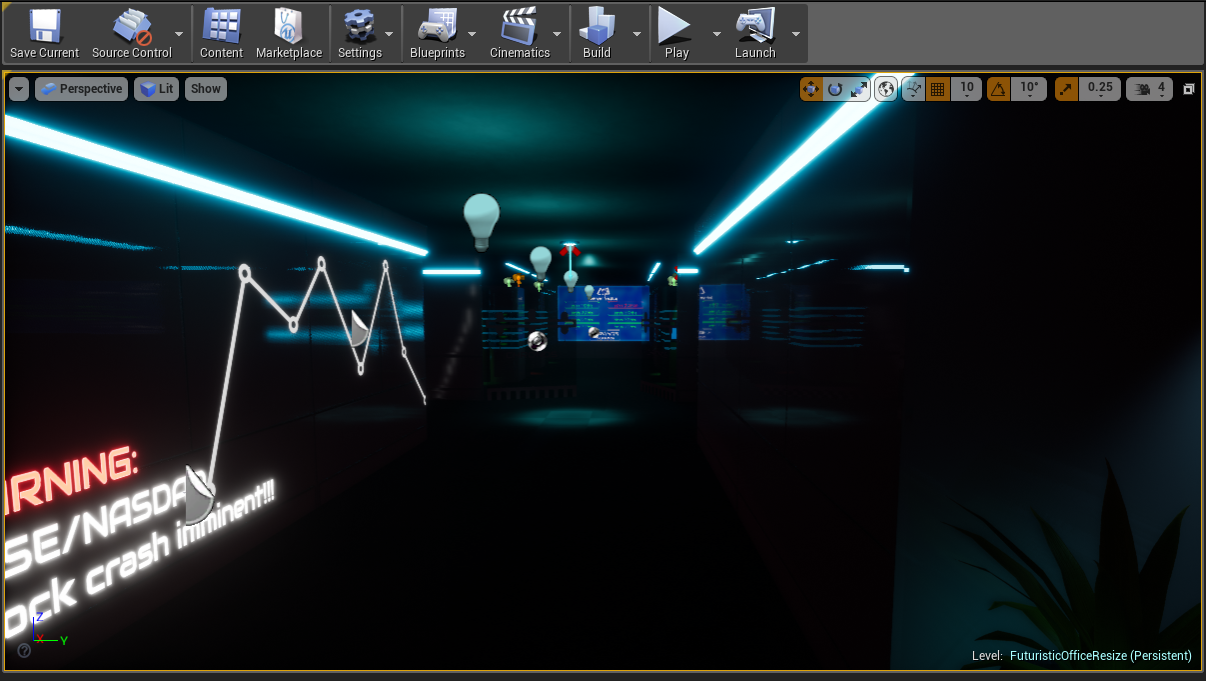Open the Lit view mode menu
1206x681 pixels.
pos(157,89)
